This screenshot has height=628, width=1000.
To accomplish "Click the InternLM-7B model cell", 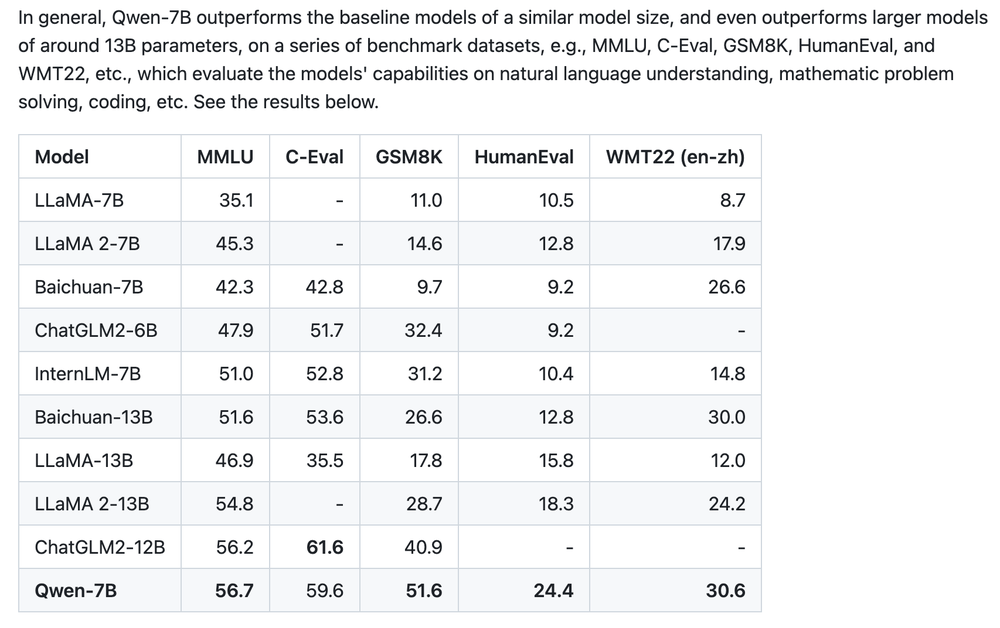I will pyautogui.click(x=88, y=374).
